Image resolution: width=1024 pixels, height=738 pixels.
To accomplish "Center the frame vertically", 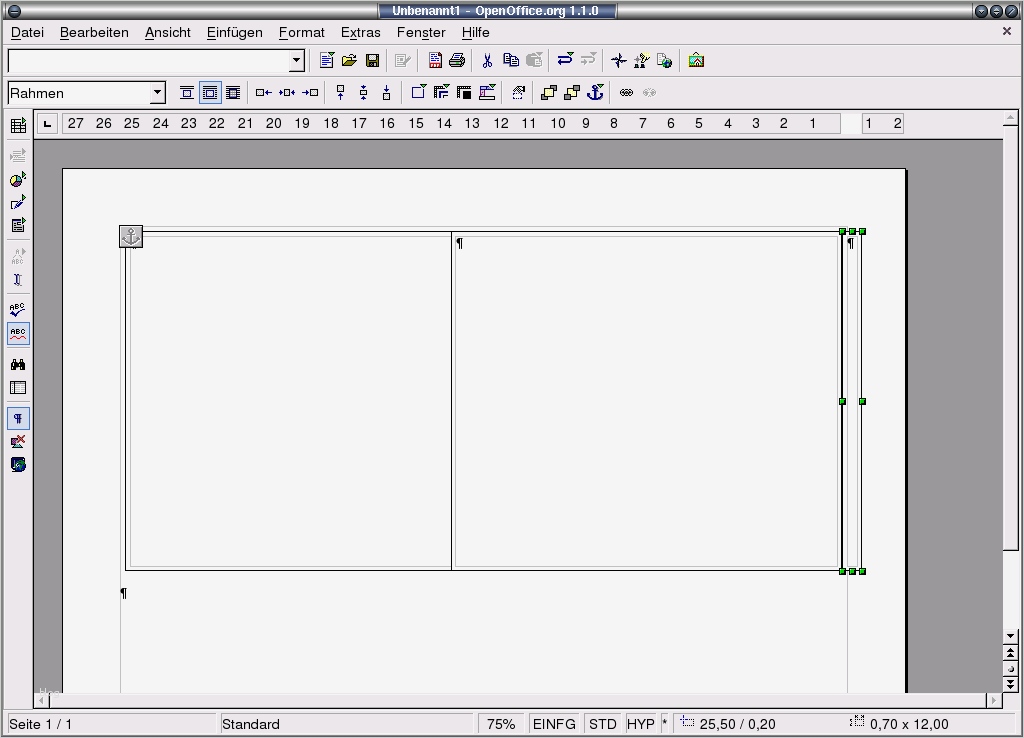I will click(x=364, y=93).
